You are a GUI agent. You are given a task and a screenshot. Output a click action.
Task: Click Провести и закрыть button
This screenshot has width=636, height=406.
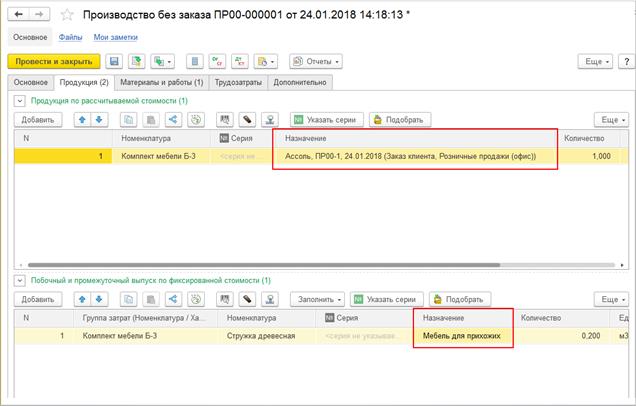tap(54, 62)
